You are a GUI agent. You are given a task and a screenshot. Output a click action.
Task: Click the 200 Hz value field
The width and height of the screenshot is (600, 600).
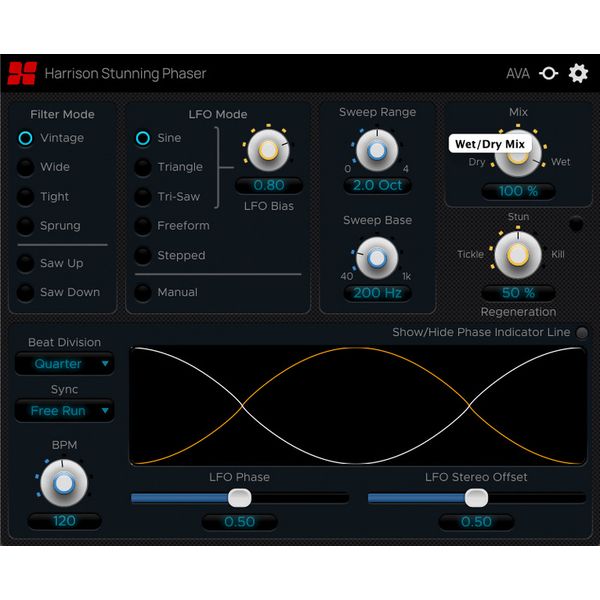377,293
